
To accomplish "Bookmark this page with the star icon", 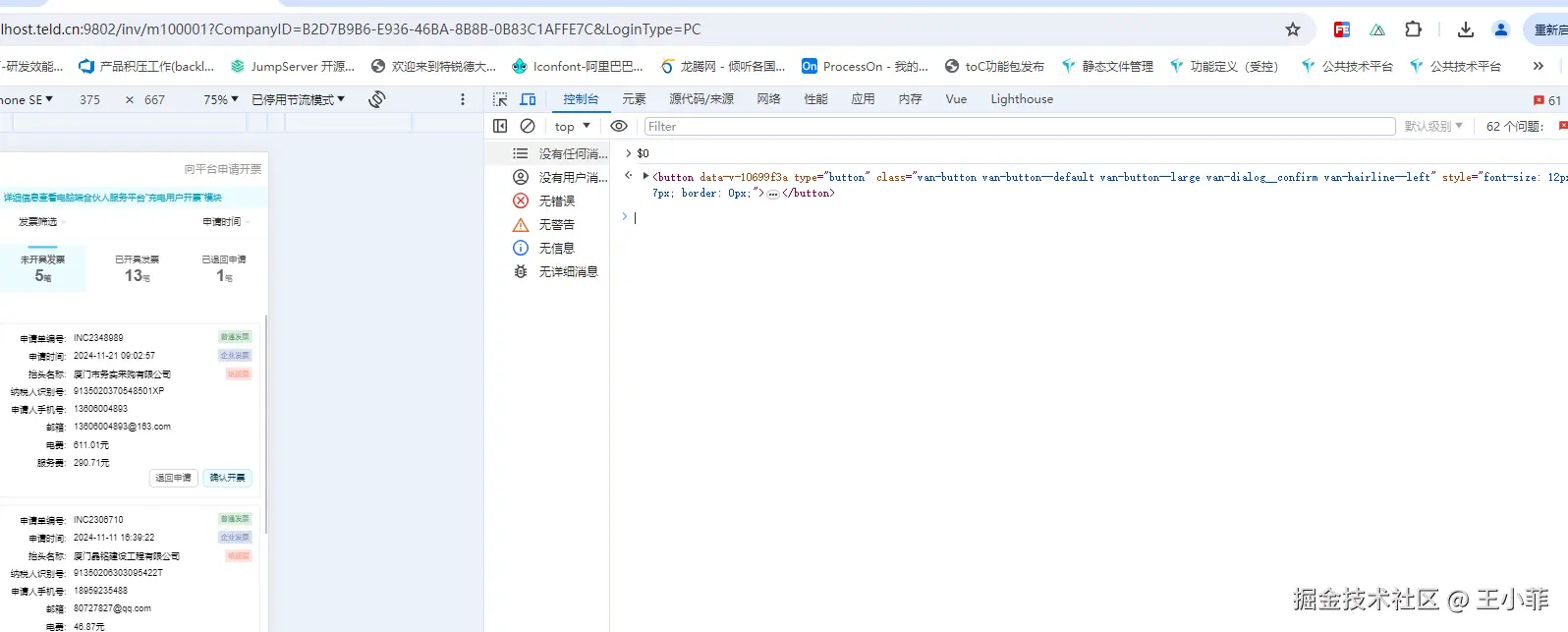I will pos(1293,29).
